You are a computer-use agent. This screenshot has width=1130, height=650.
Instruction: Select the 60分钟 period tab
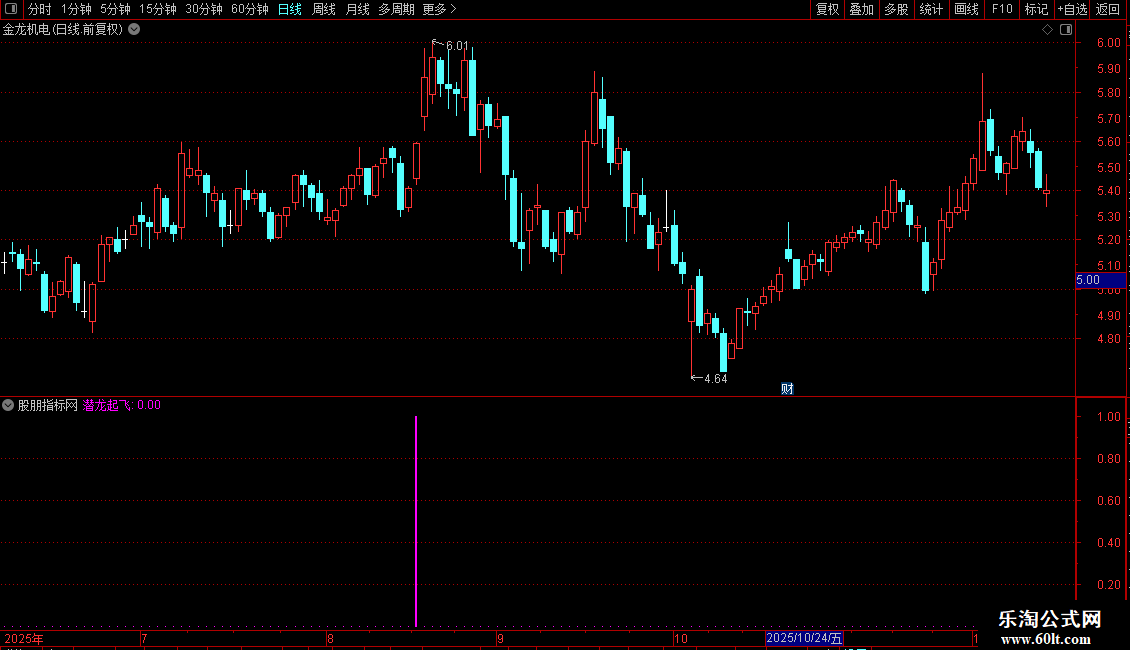point(250,9)
